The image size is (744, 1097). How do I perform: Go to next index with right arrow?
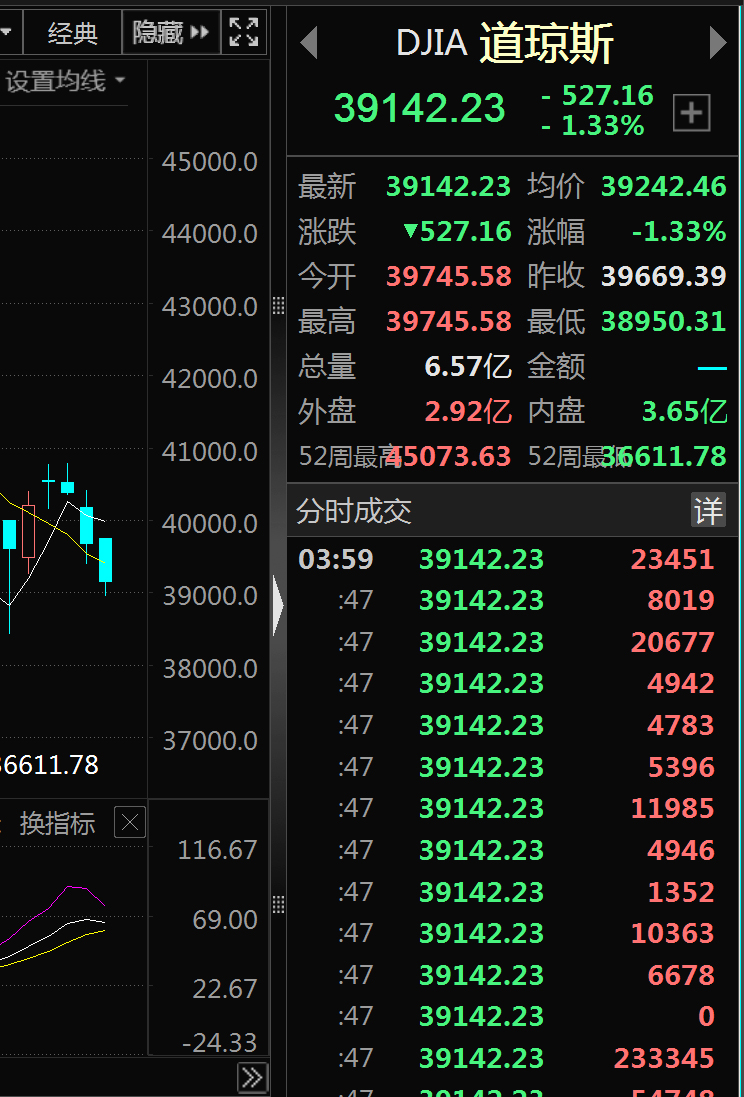click(718, 43)
